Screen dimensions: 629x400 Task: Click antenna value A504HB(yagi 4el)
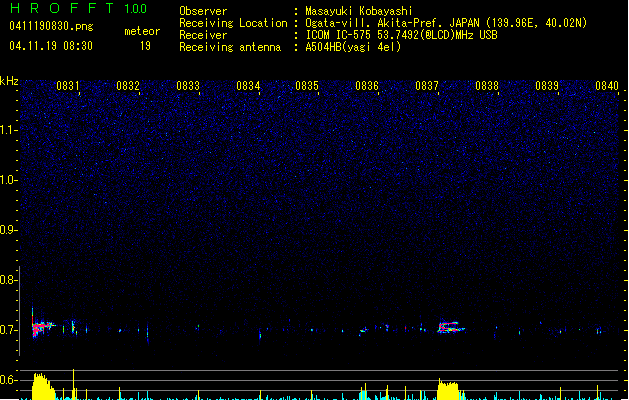click(x=353, y=47)
